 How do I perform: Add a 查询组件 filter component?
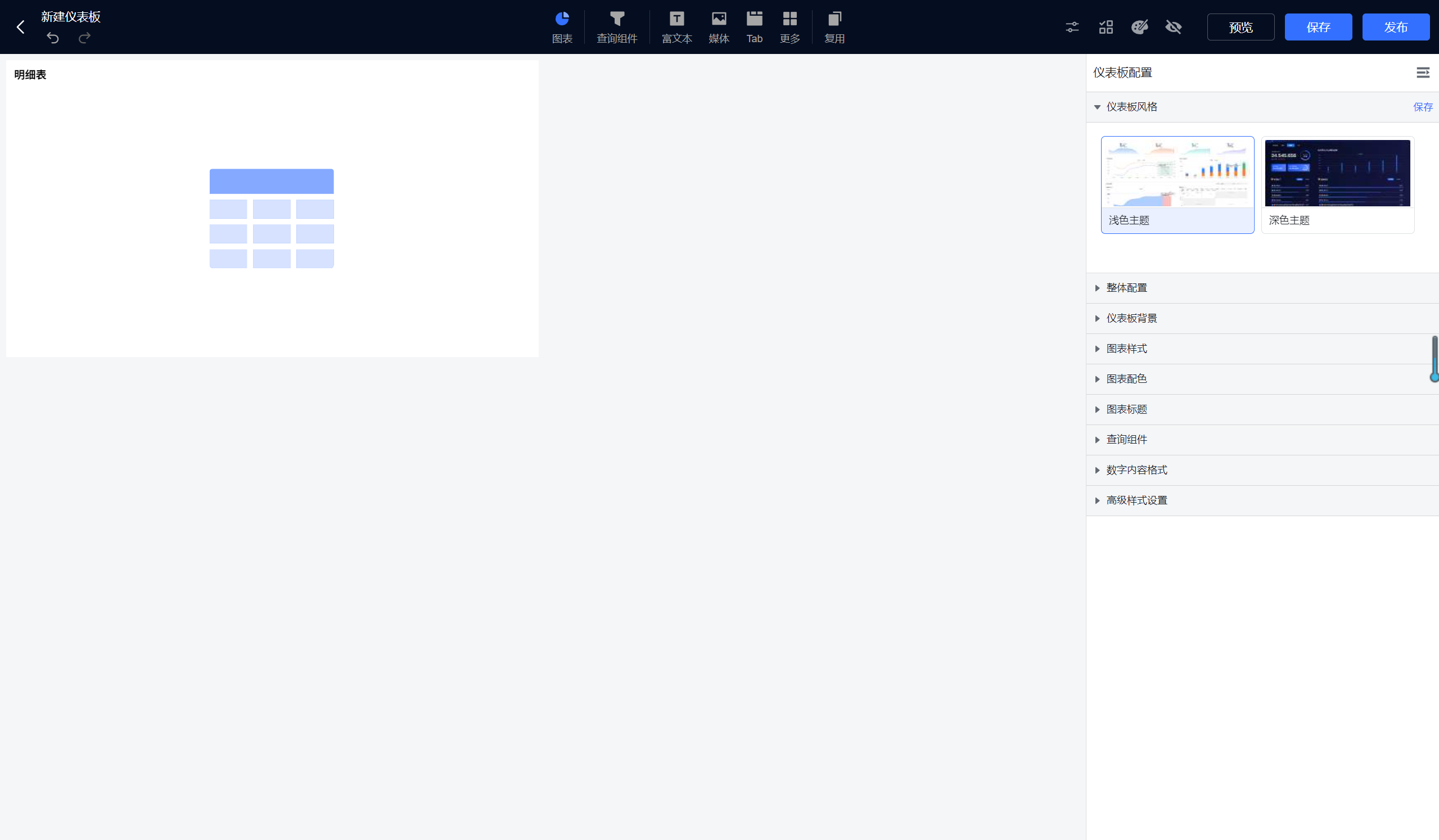[x=617, y=26]
